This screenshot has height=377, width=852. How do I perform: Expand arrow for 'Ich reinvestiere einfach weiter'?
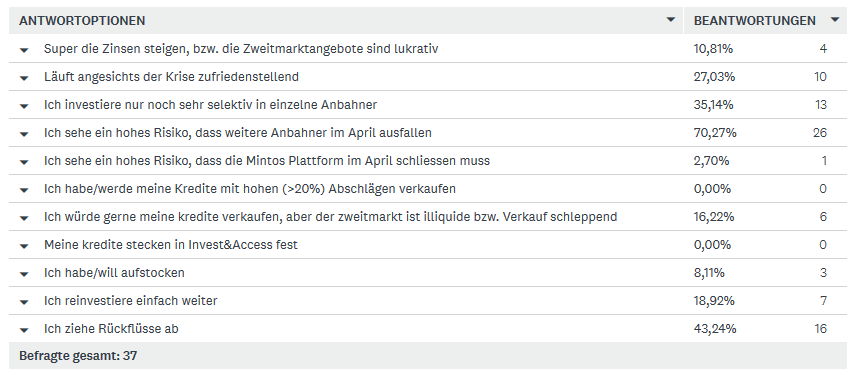point(24,301)
